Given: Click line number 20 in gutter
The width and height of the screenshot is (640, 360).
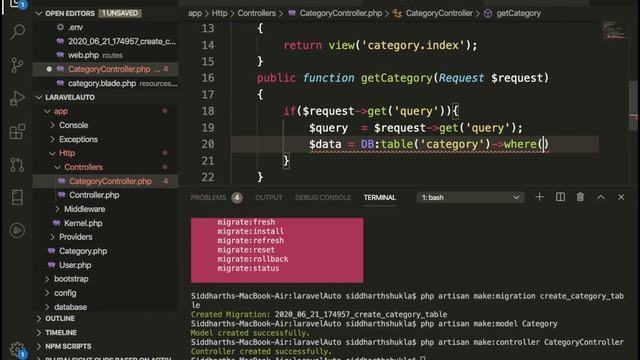Looking at the screenshot, I should click(208, 144).
